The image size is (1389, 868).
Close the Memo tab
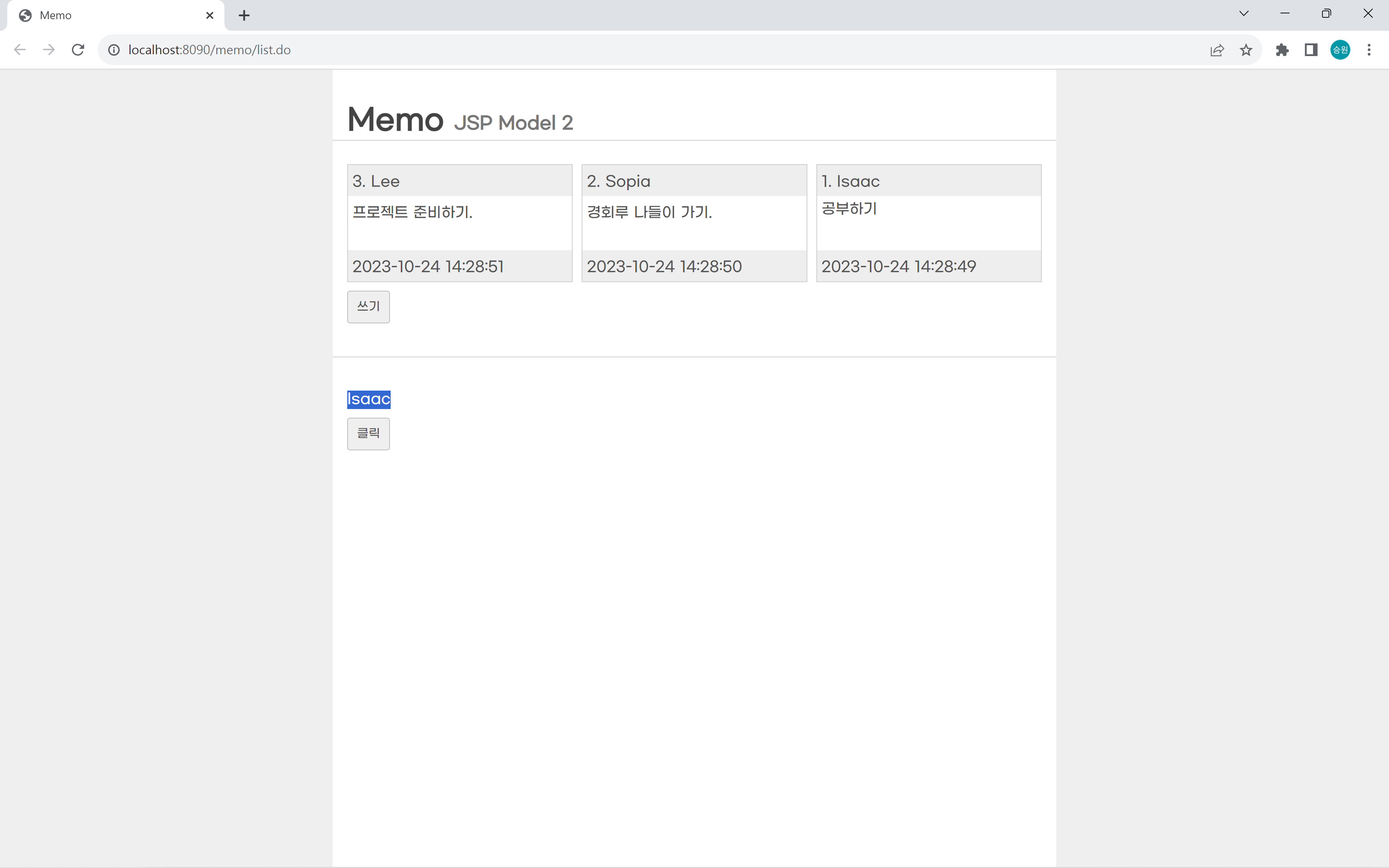pyautogui.click(x=209, y=16)
